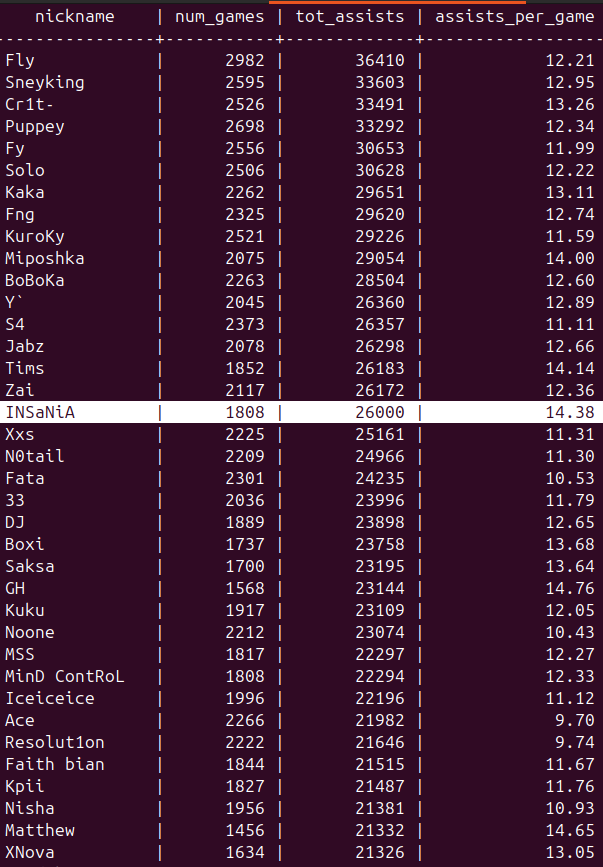Image resolution: width=603 pixels, height=867 pixels.
Task: Click the MinD ContRoL nickname
Action: point(65,676)
